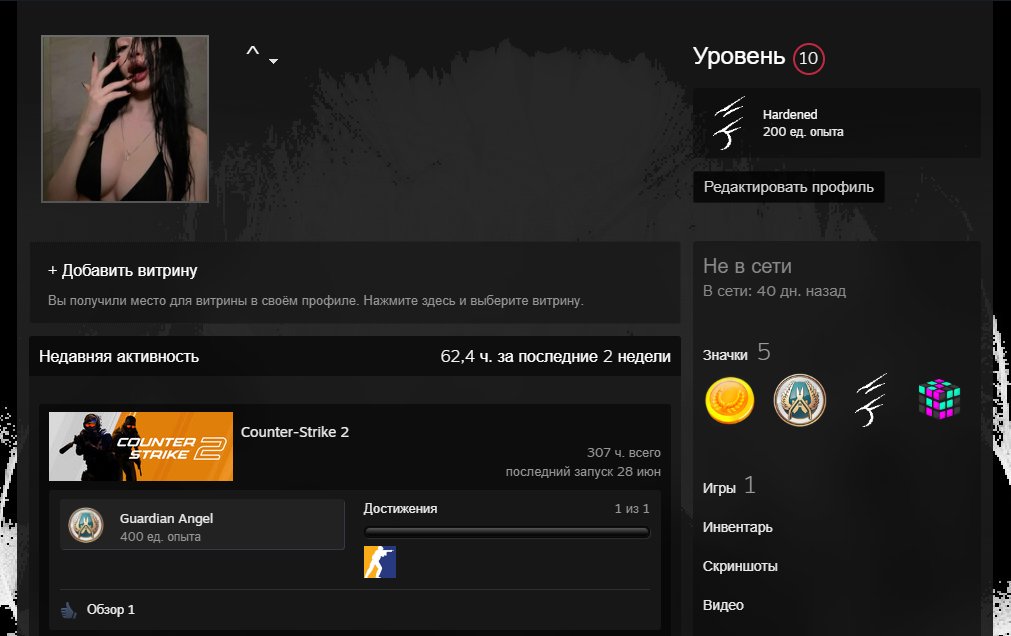Click the gold coin badge
Image resolution: width=1011 pixels, height=636 pixels.
click(x=730, y=401)
